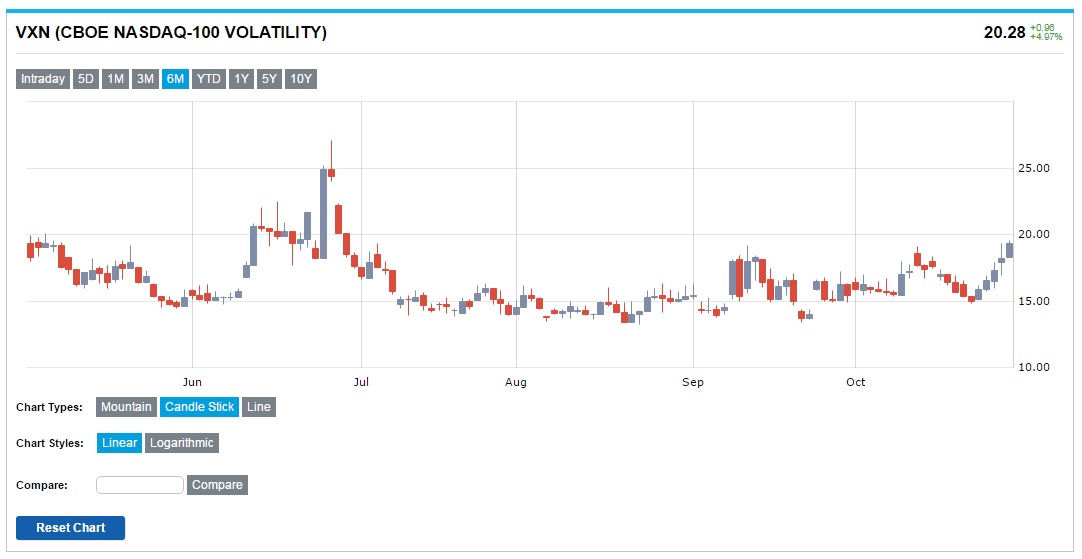The height and width of the screenshot is (559, 1082).
Task: Click the VXN chart title
Action: [171, 32]
